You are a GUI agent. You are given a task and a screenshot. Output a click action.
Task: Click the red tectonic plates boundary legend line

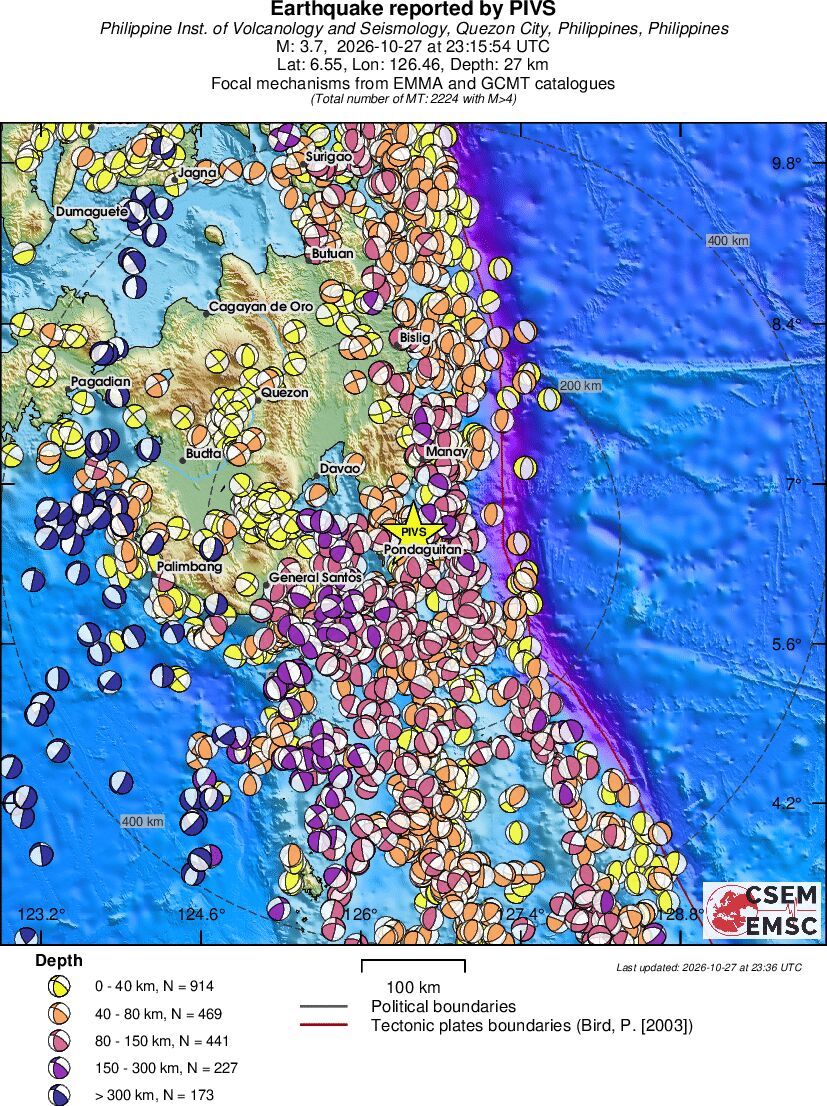pyautogui.click(x=324, y=1025)
